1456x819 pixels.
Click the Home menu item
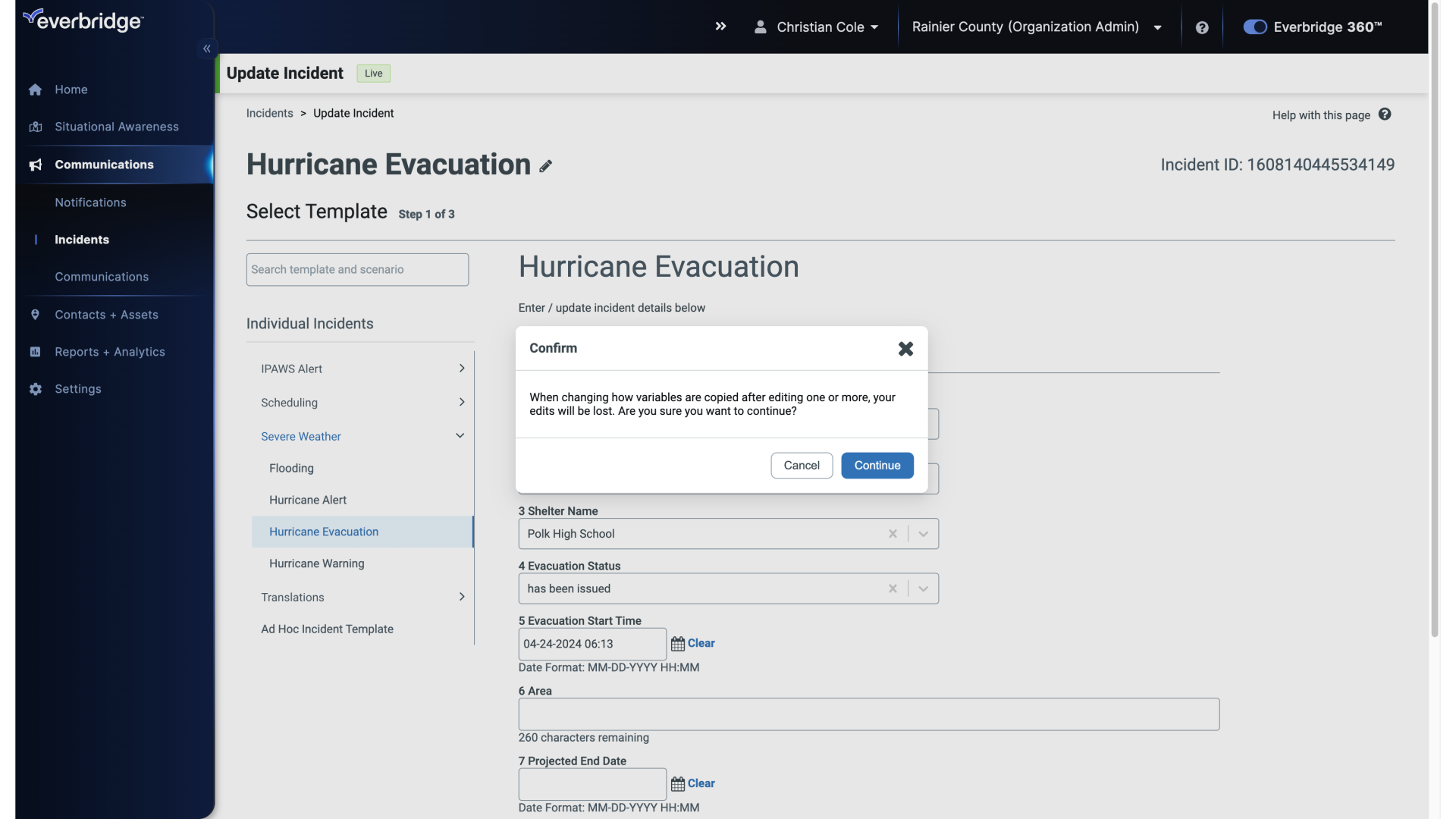pyautogui.click(x=71, y=90)
